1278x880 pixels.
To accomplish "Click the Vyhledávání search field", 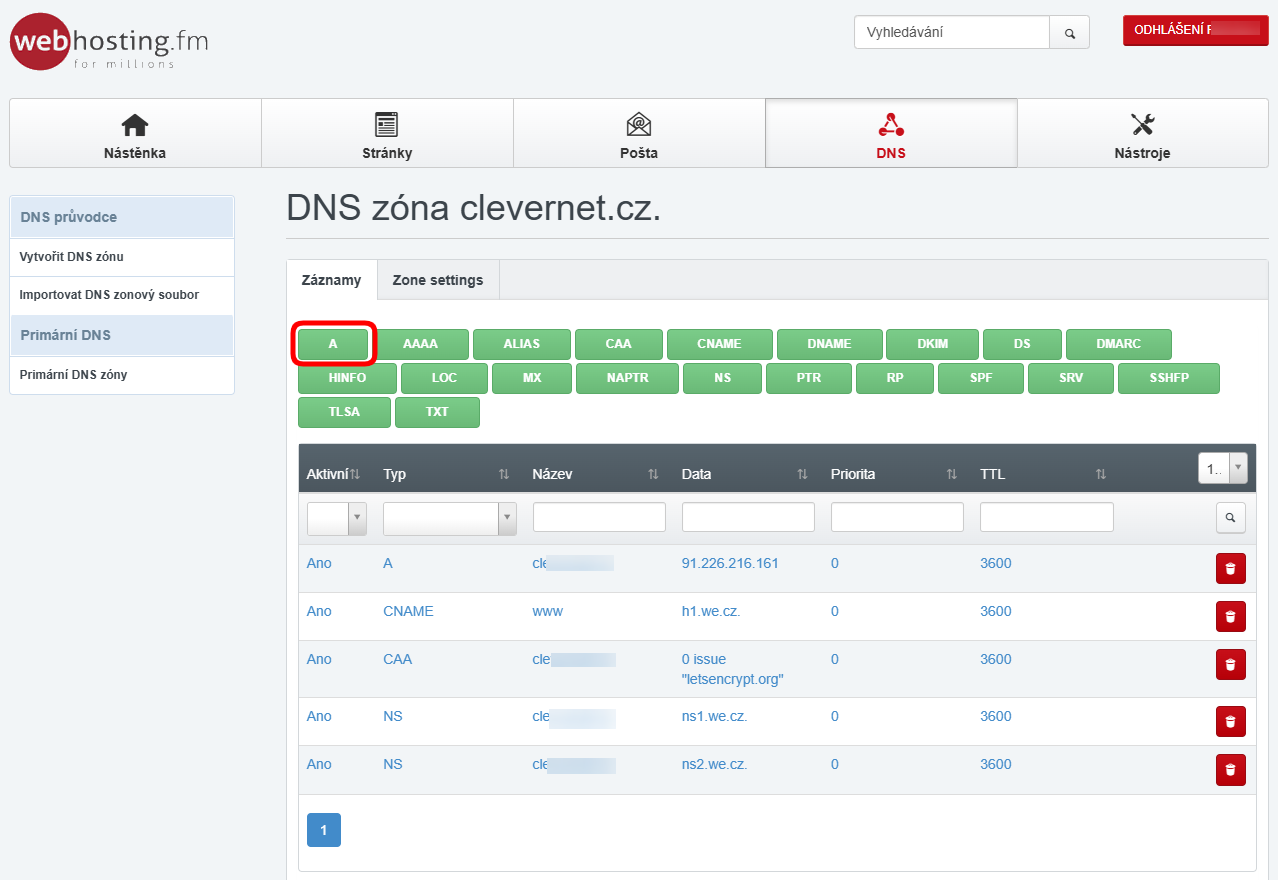I will (951, 32).
